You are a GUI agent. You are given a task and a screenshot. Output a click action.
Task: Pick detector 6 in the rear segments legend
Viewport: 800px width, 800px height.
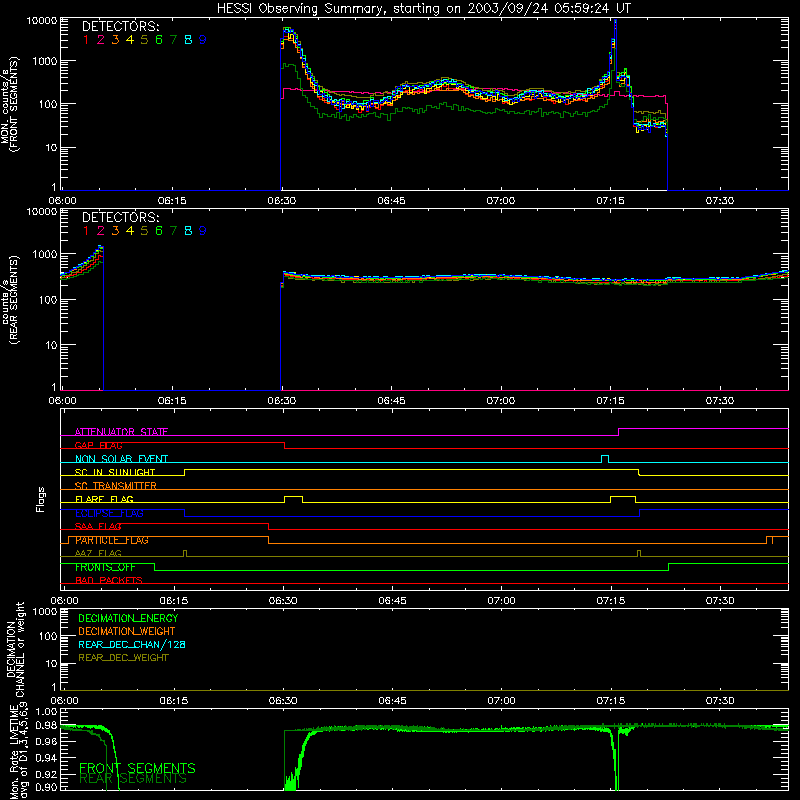[x=159, y=231]
